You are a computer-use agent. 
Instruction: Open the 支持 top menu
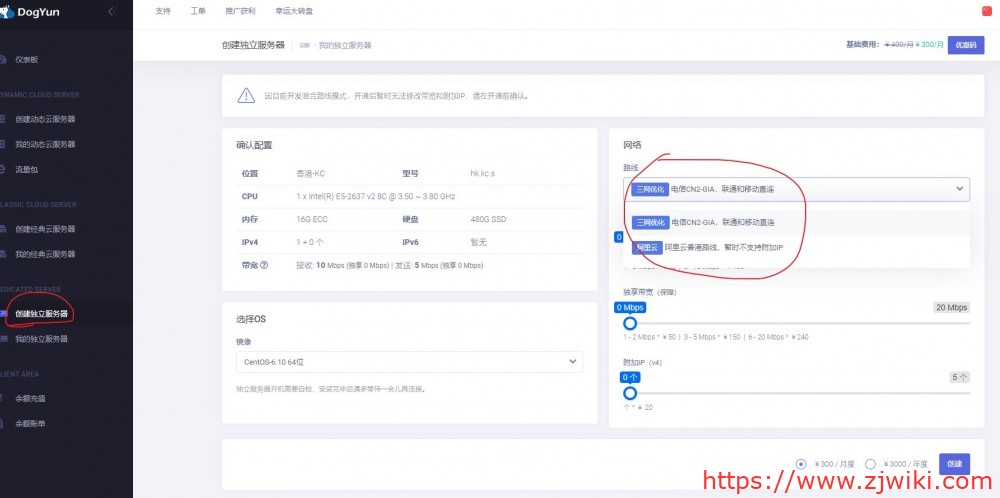163,11
